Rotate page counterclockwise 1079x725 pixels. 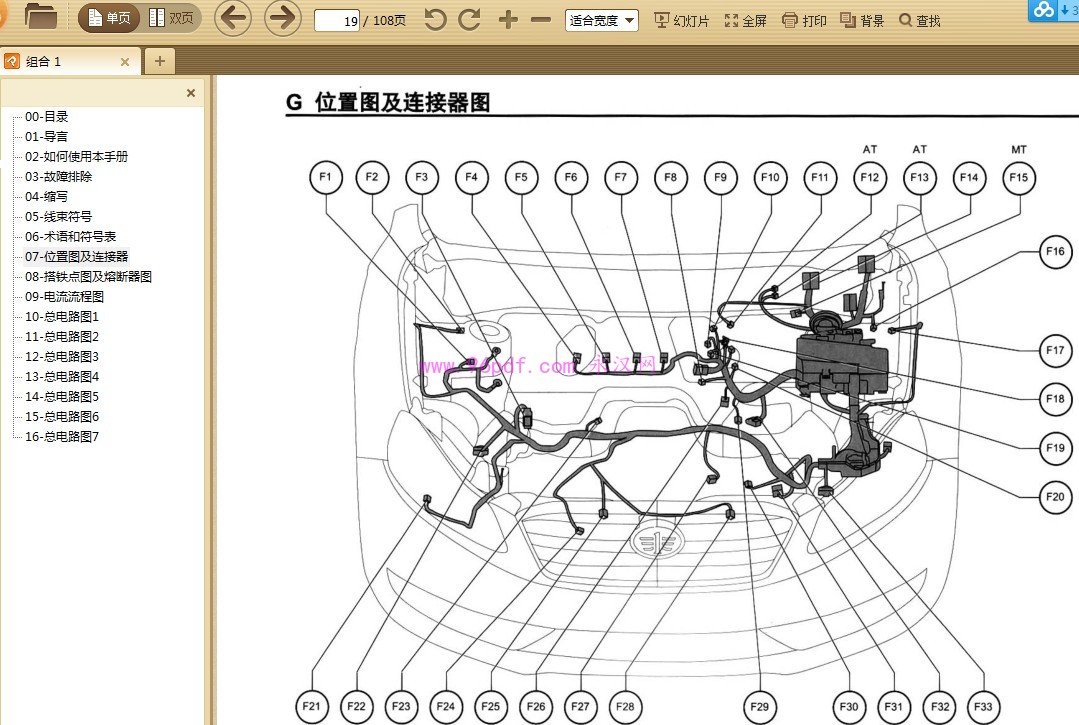pos(435,19)
